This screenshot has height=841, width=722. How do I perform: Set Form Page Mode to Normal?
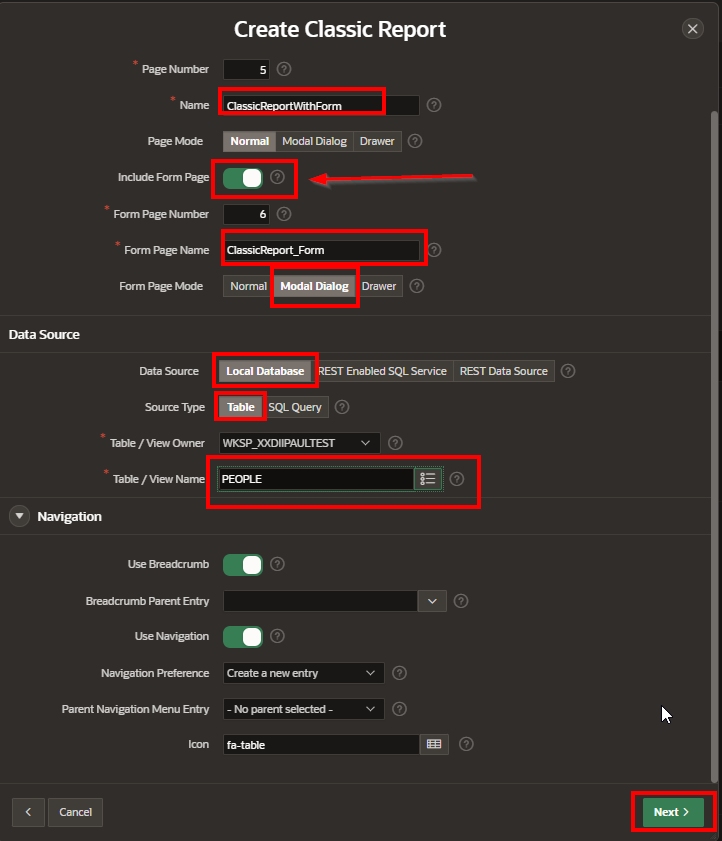(248, 286)
